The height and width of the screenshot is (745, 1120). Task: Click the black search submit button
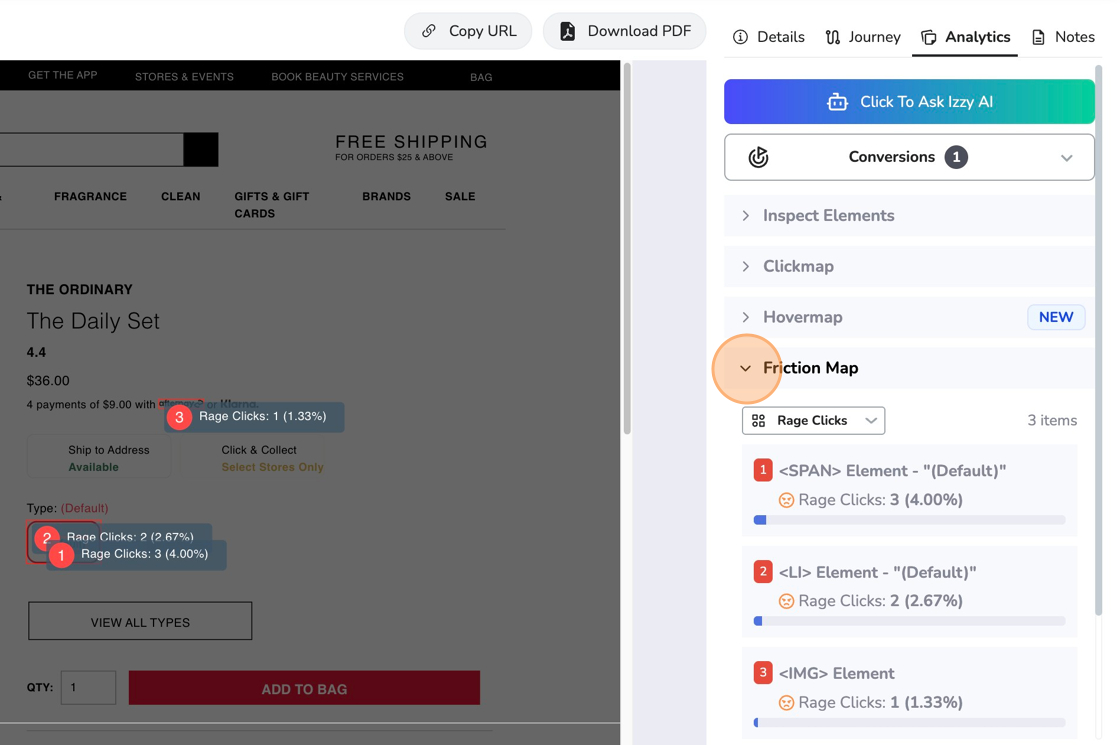pyautogui.click(x=201, y=149)
